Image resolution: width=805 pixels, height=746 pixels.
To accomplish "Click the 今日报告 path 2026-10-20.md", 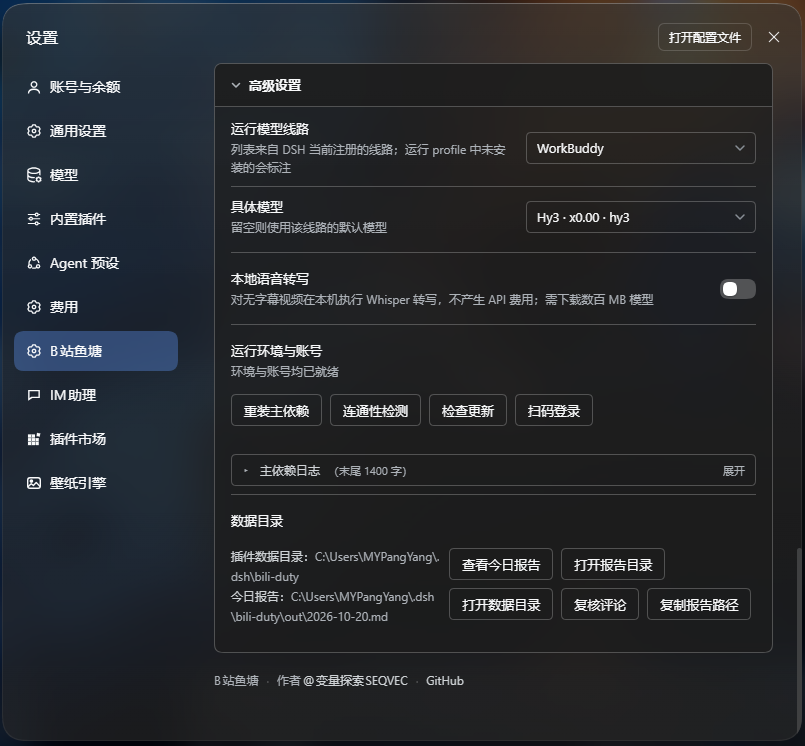I will 333,607.
